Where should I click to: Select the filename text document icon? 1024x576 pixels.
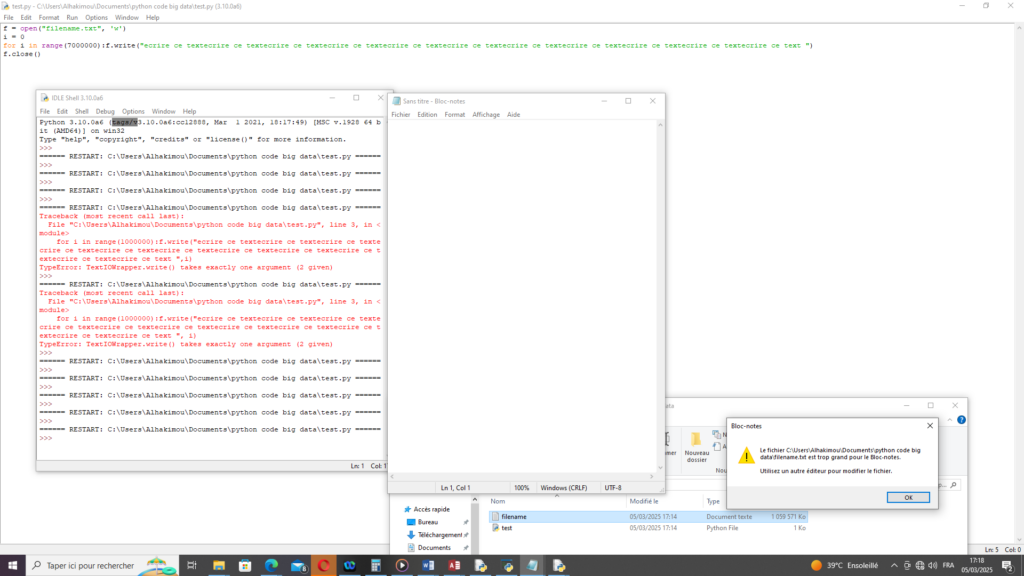tap(494, 517)
